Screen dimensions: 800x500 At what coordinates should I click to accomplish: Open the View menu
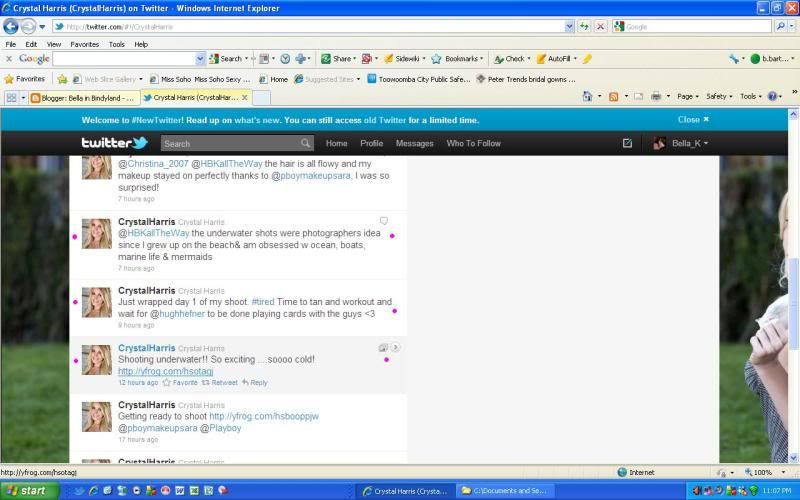pos(54,44)
